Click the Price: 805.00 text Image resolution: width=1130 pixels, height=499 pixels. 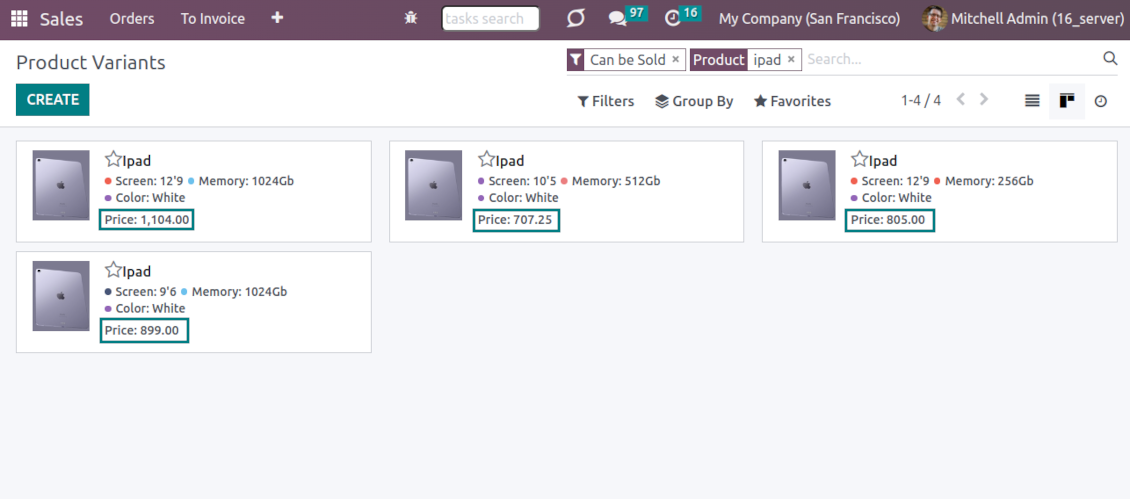(889, 220)
